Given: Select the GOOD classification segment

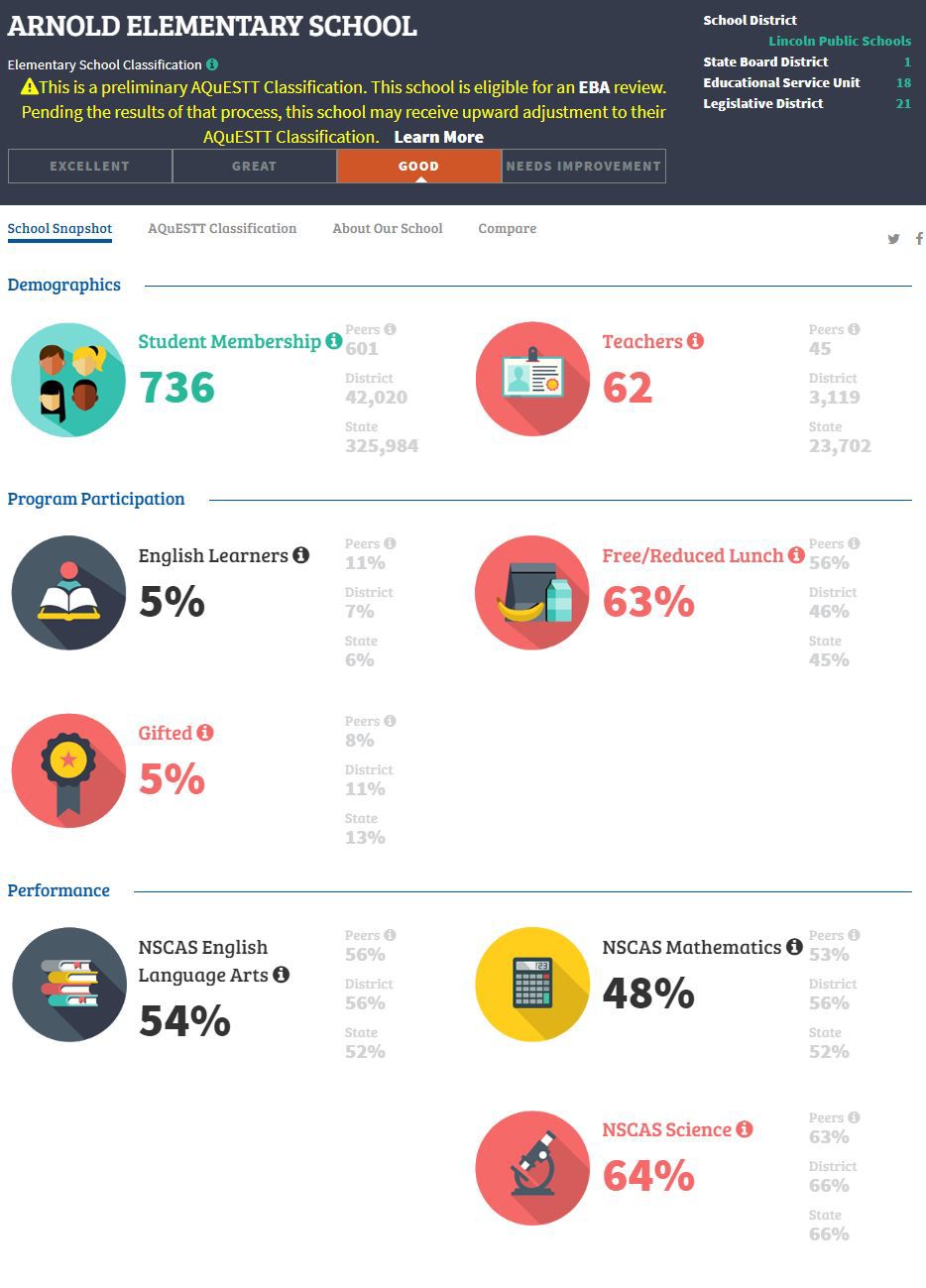Looking at the screenshot, I should (x=419, y=166).
